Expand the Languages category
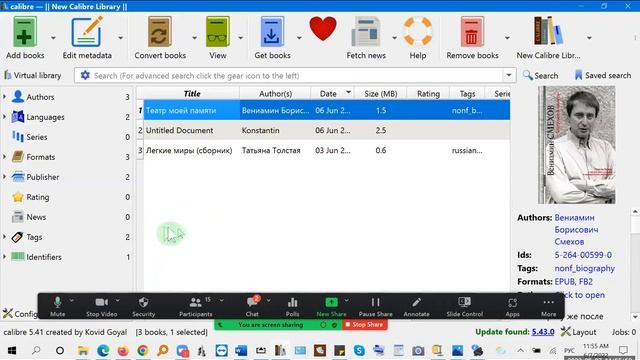Image resolution: width=640 pixels, height=360 pixels. coord(4,117)
